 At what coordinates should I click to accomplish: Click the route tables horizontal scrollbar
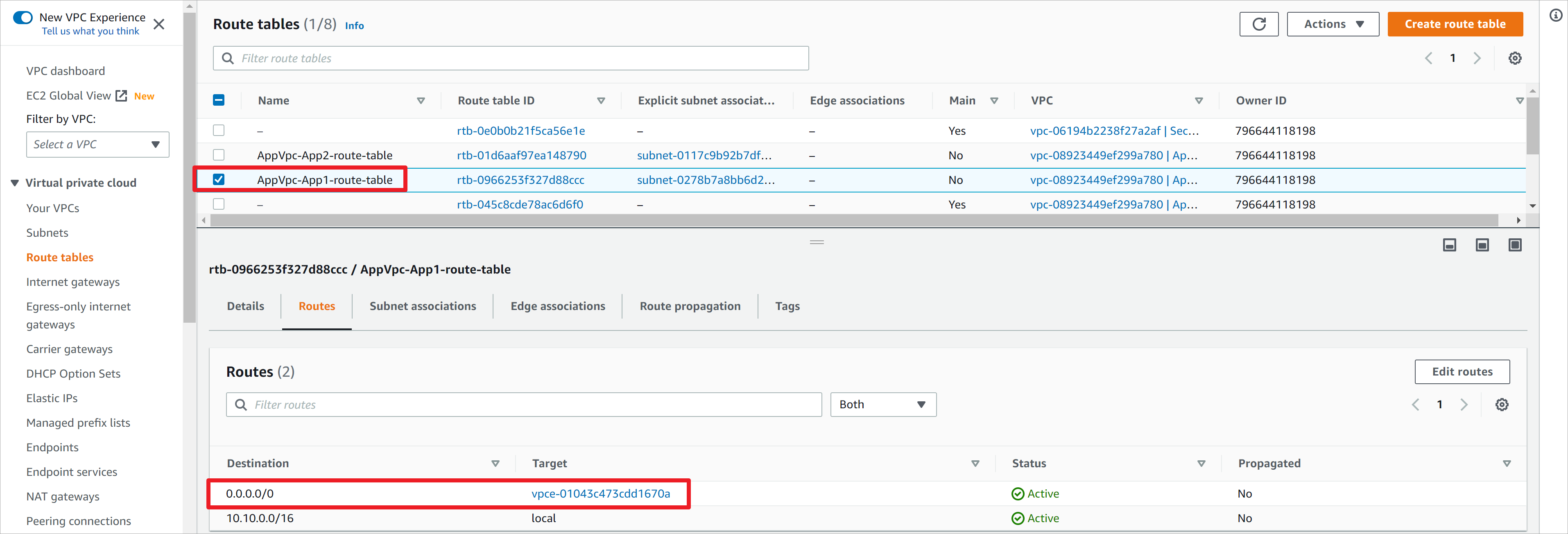(x=854, y=220)
